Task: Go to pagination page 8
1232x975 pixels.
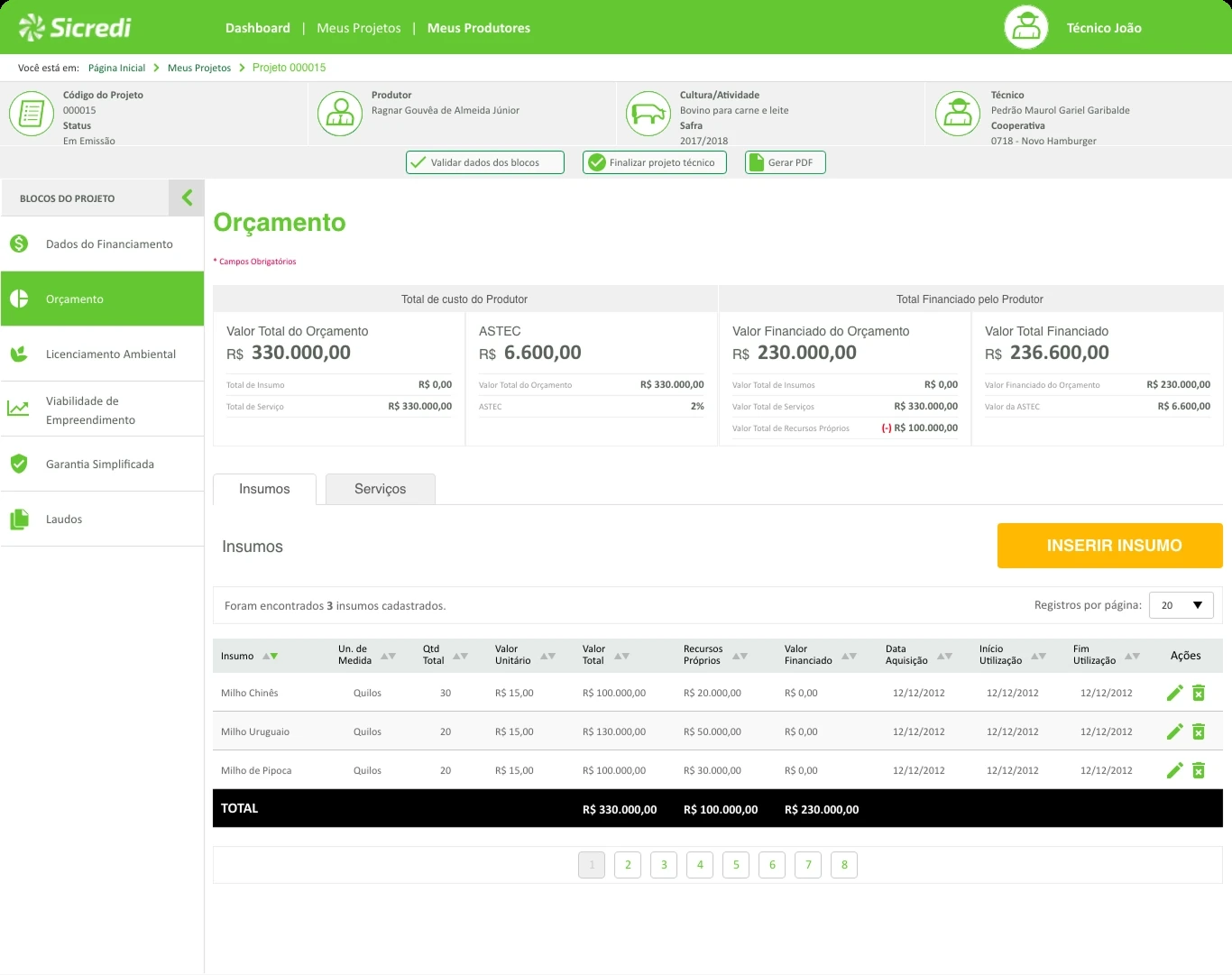Action: point(844,865)
